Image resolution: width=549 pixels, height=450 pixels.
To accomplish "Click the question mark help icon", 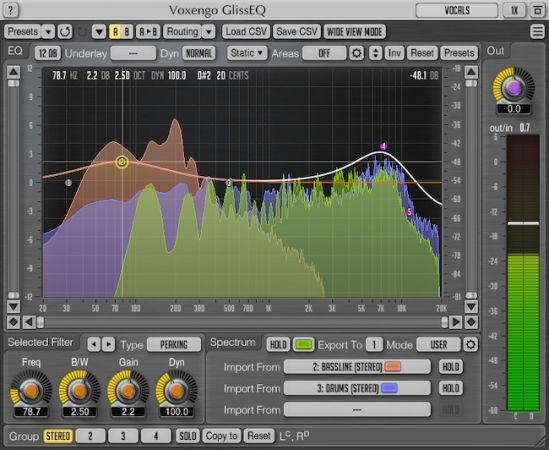I will coord(11,10).
